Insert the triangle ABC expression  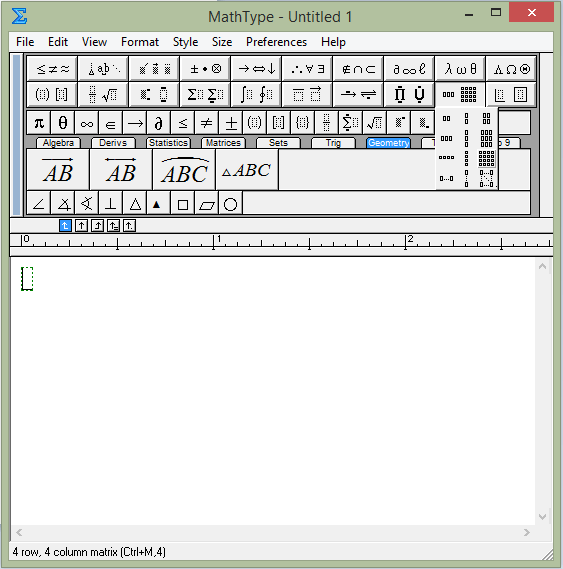tap(247, 169)
